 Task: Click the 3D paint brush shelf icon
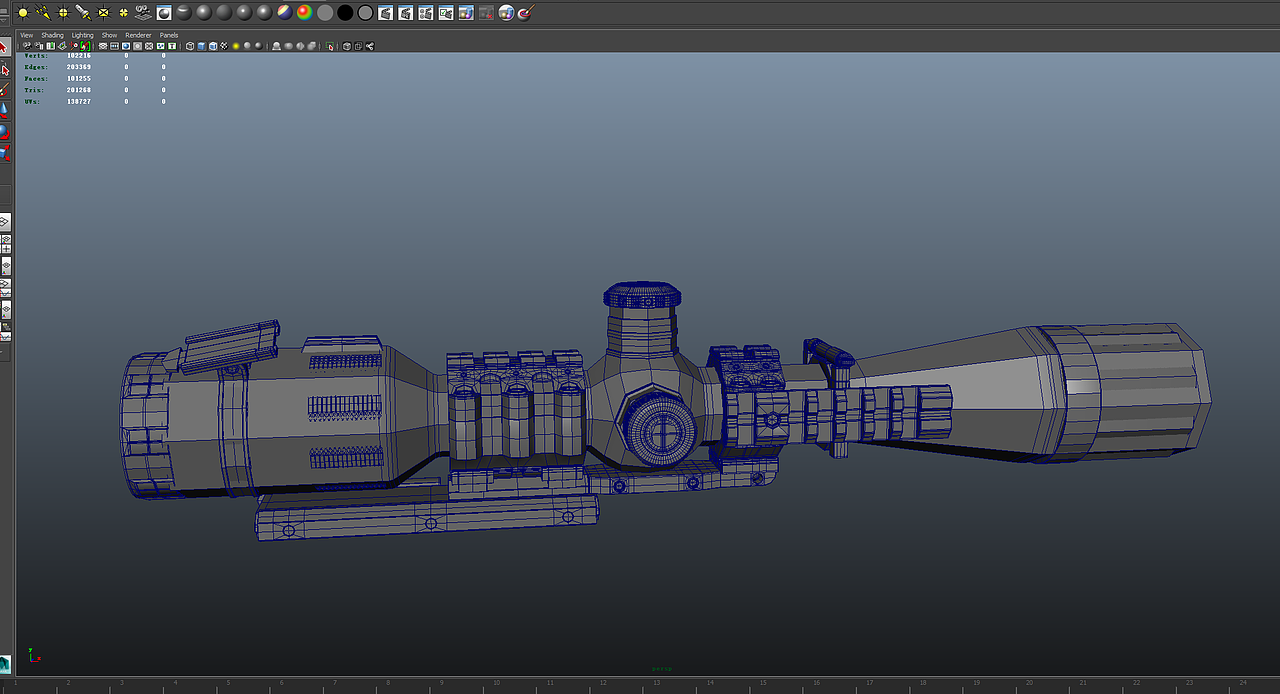[x=526, y=13]
